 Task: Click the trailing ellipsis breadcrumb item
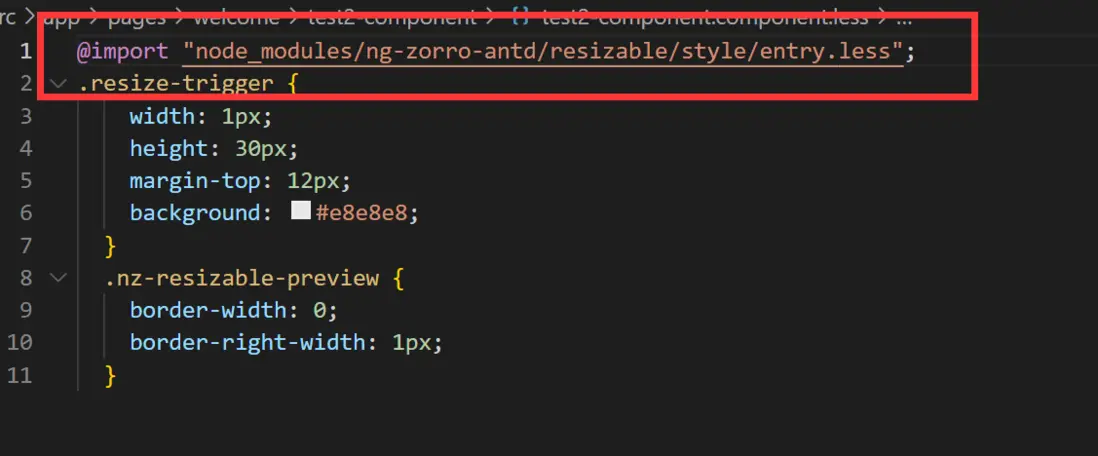(905, 16)
